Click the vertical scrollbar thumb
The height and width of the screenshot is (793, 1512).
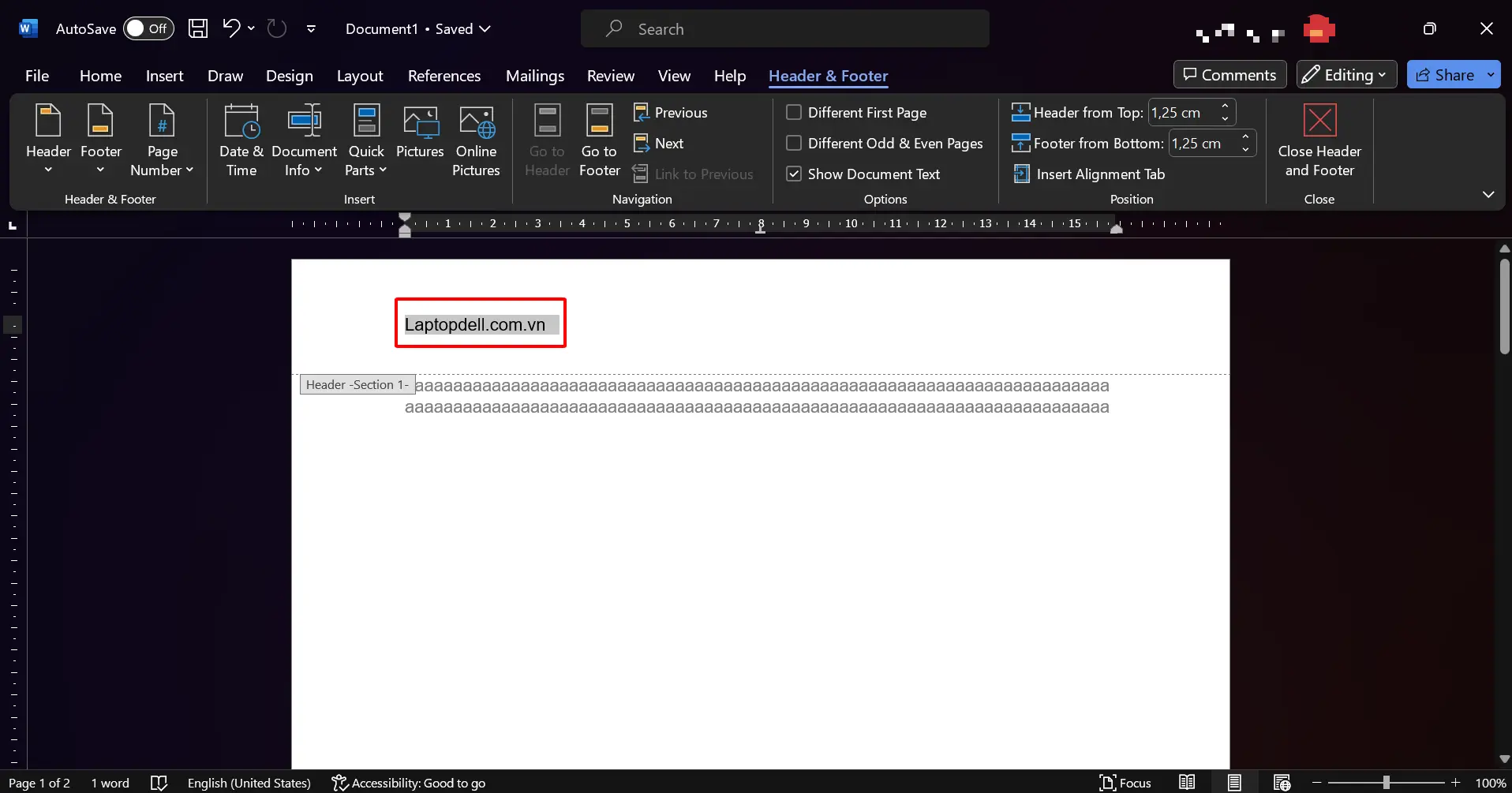point(1505,306)
